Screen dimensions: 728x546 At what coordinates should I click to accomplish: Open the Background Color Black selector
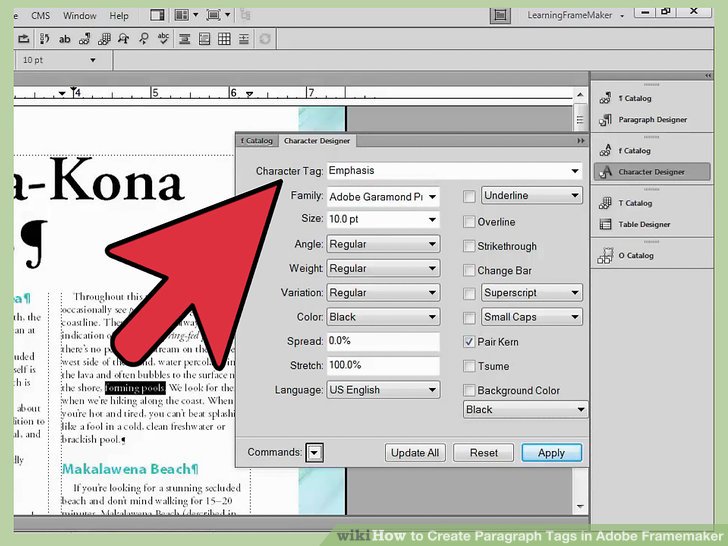pos(525,410)
